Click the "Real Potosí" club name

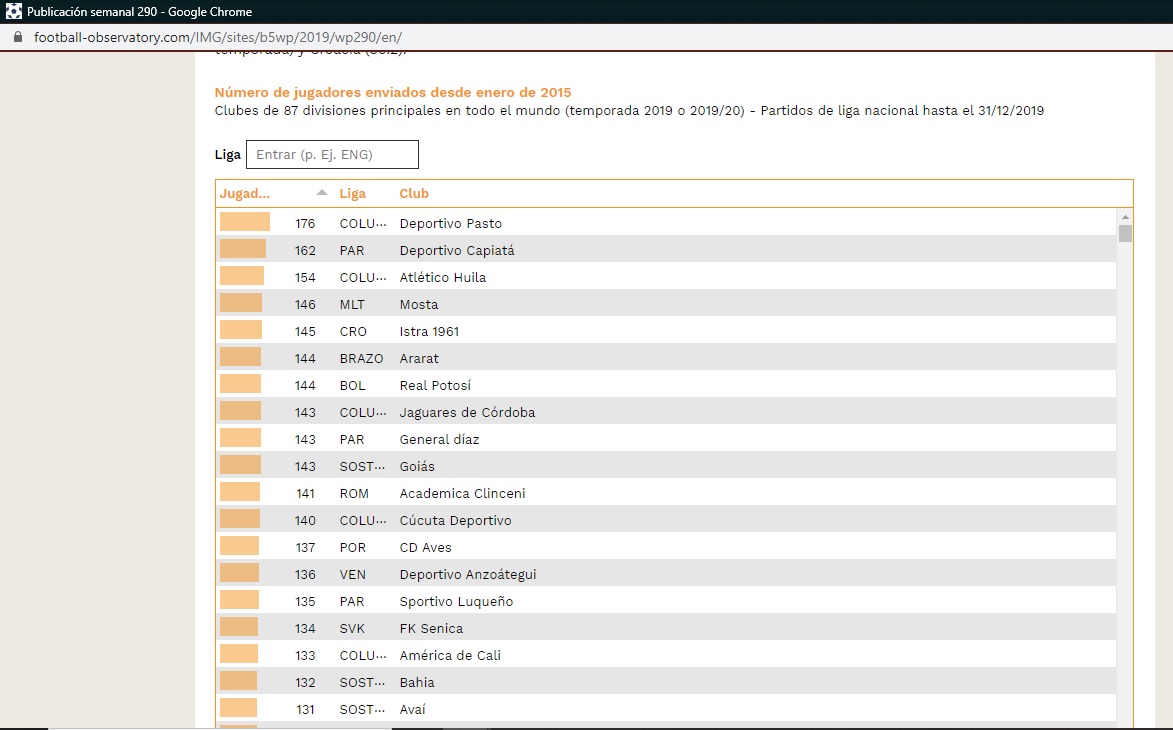[x=435, y=385]
